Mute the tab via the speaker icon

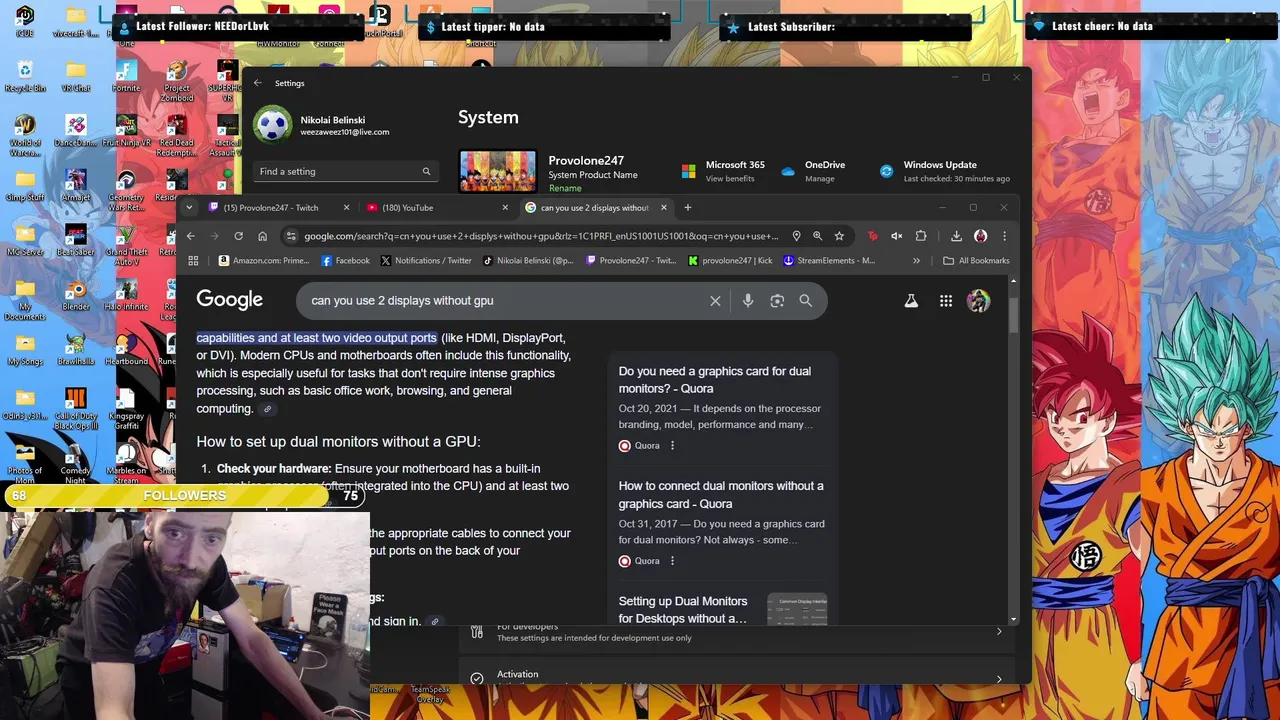[x=897, y=236]
